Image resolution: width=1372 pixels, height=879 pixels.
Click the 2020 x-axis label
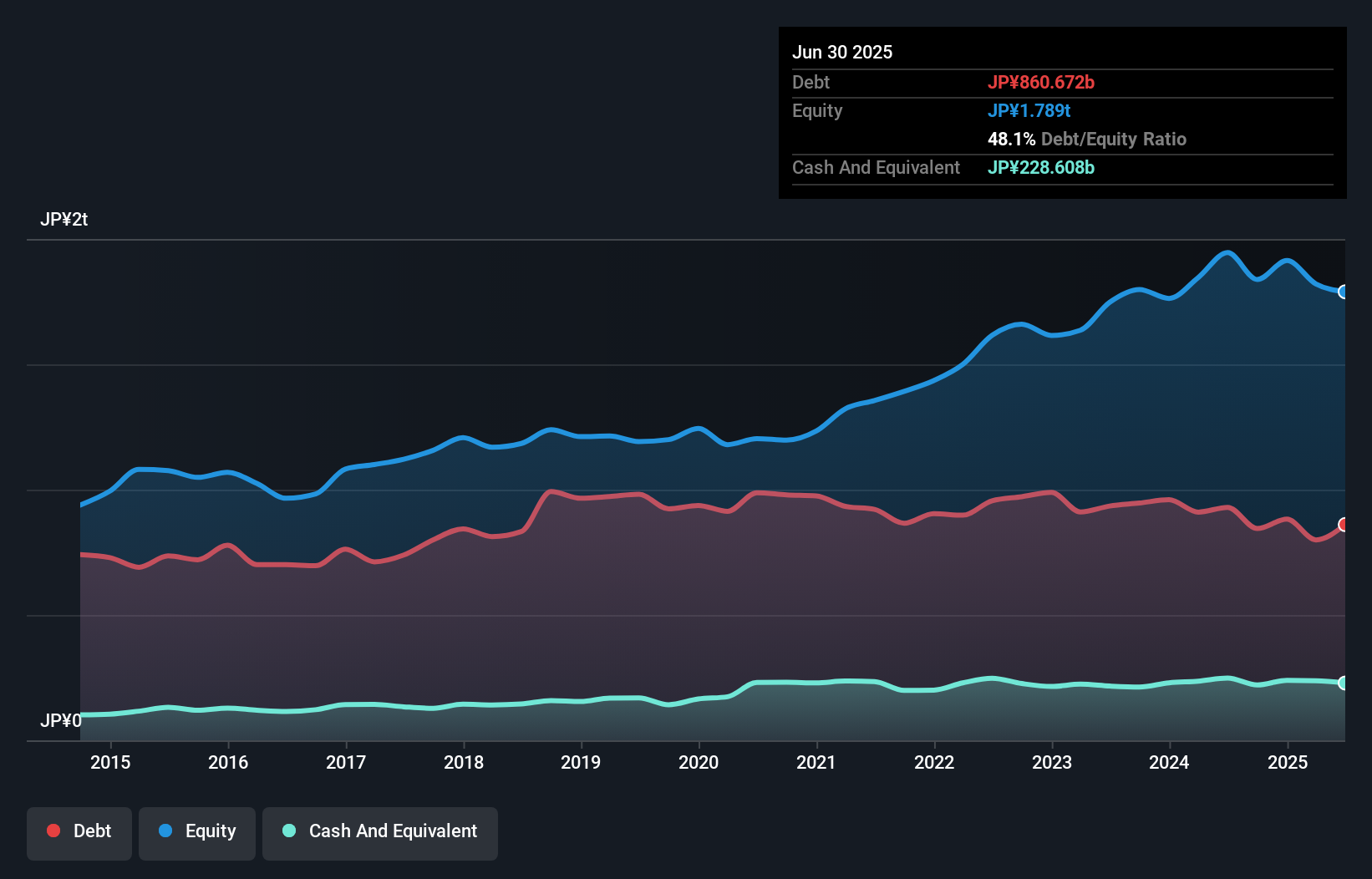tap(699, 762)
